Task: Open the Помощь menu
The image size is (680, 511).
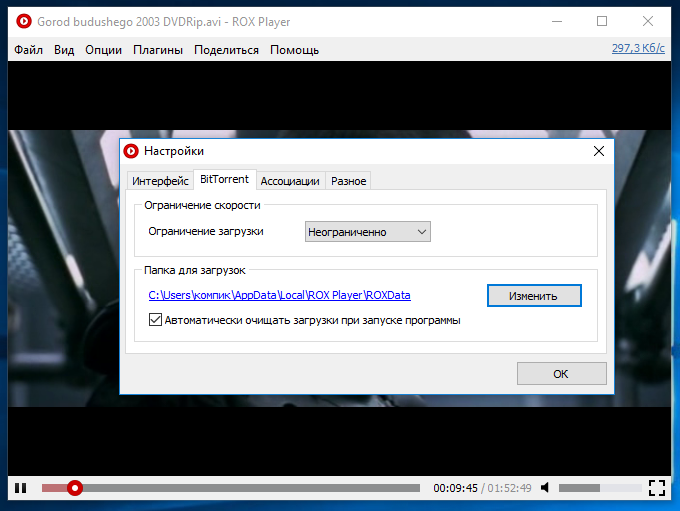Action: 294,50
